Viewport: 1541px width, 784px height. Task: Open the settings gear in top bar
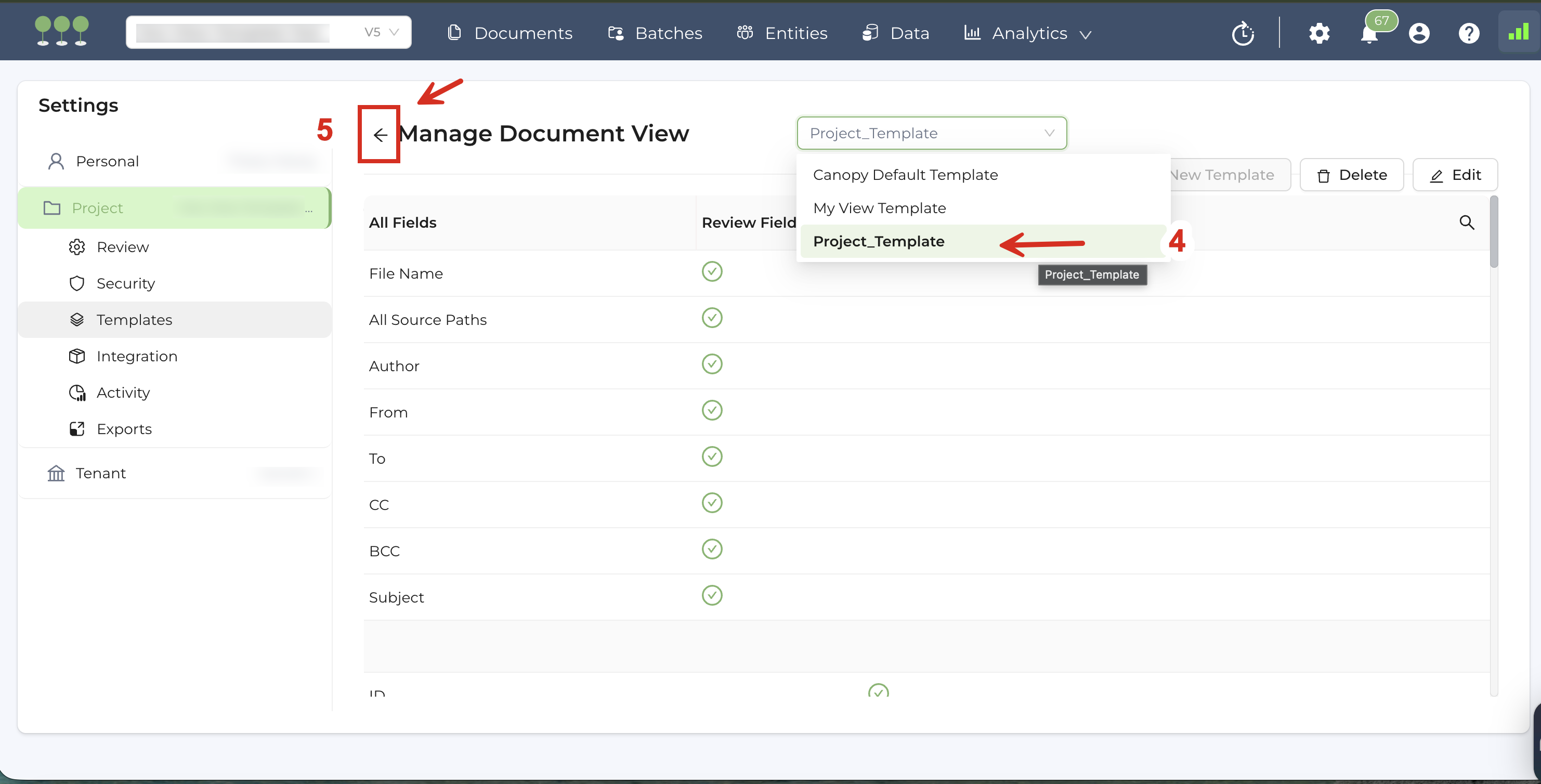[1318, 33]
